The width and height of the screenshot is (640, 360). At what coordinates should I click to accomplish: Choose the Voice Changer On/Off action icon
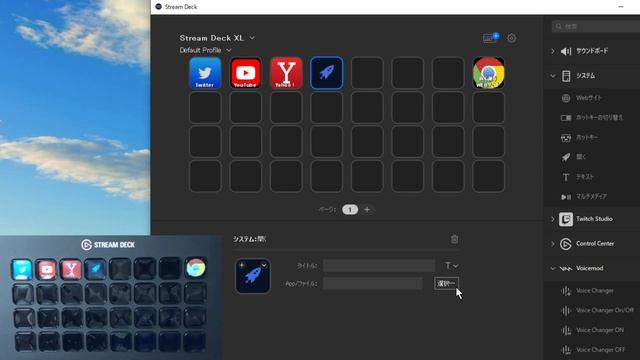click(x=566, y=311)
